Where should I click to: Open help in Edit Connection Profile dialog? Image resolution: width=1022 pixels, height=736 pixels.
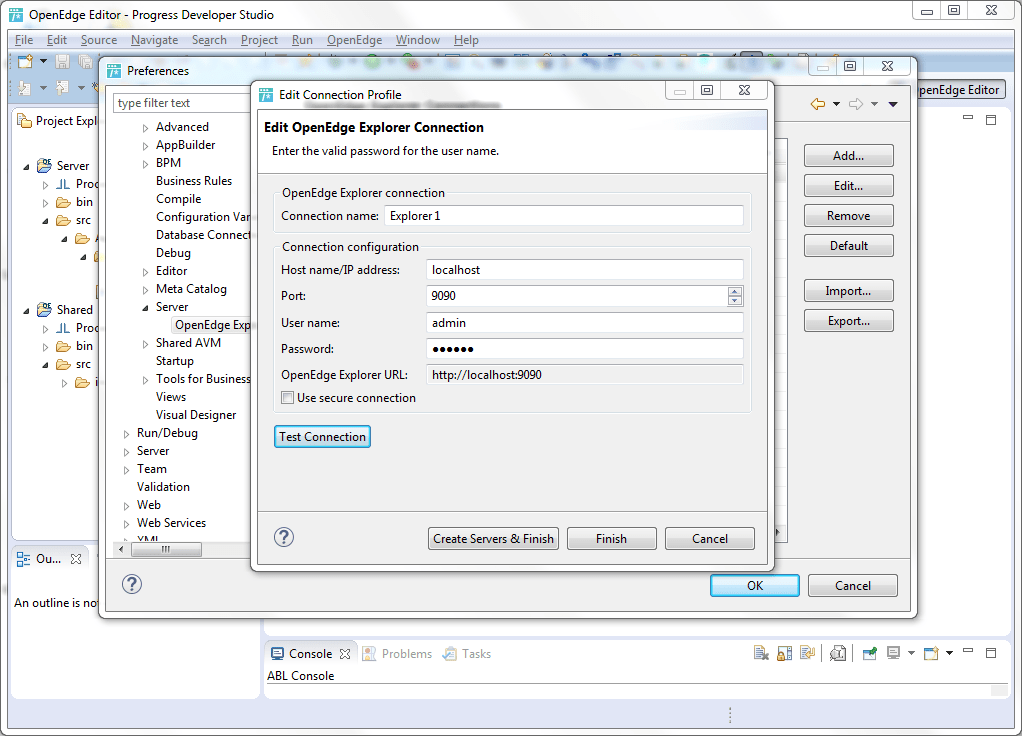pyautogui.click(x=284, y=538)
